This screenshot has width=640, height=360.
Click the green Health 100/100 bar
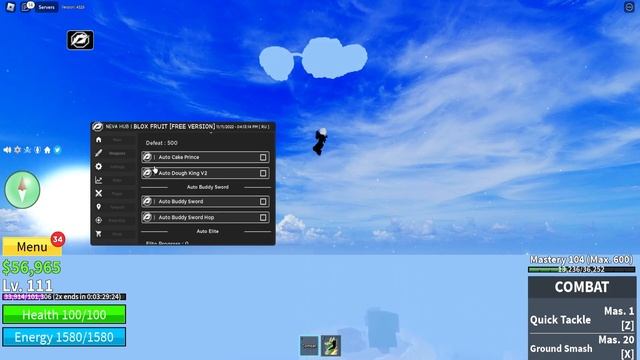click(x=64, y=315)
